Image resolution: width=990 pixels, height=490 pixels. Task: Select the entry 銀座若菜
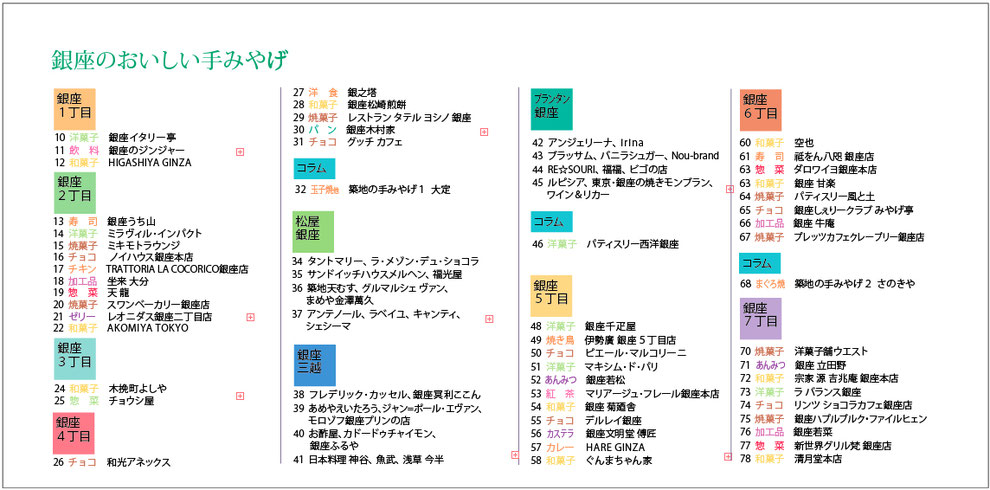tap(813, 432)
